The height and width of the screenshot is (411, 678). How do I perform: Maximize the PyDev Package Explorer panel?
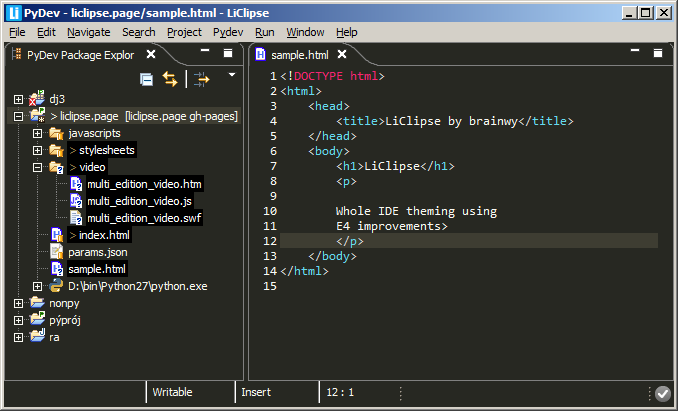[x=228, y=53]
